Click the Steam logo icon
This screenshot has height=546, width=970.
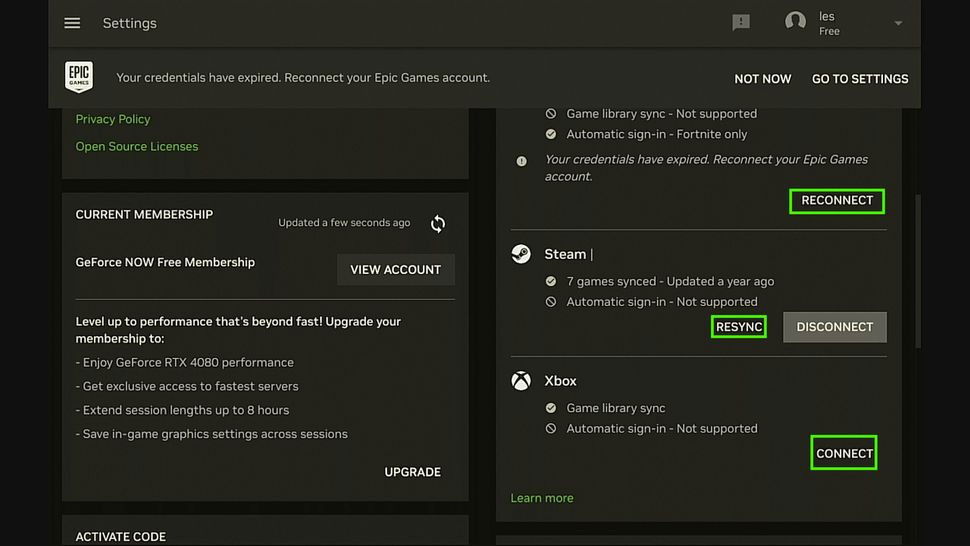coord(521,254)
